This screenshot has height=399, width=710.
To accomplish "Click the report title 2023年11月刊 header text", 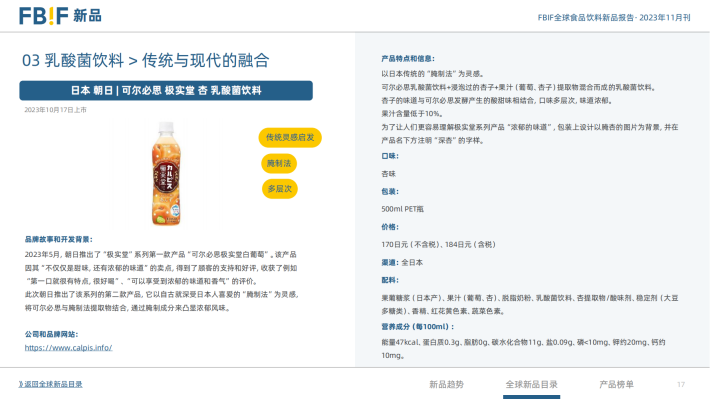I will point(614,18).
